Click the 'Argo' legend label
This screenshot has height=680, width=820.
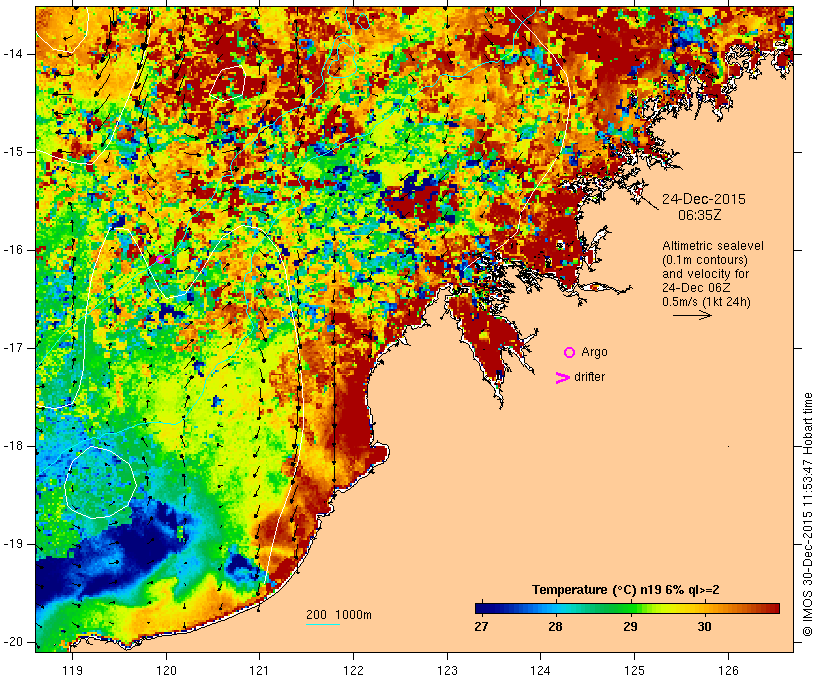tap(595, 353)
